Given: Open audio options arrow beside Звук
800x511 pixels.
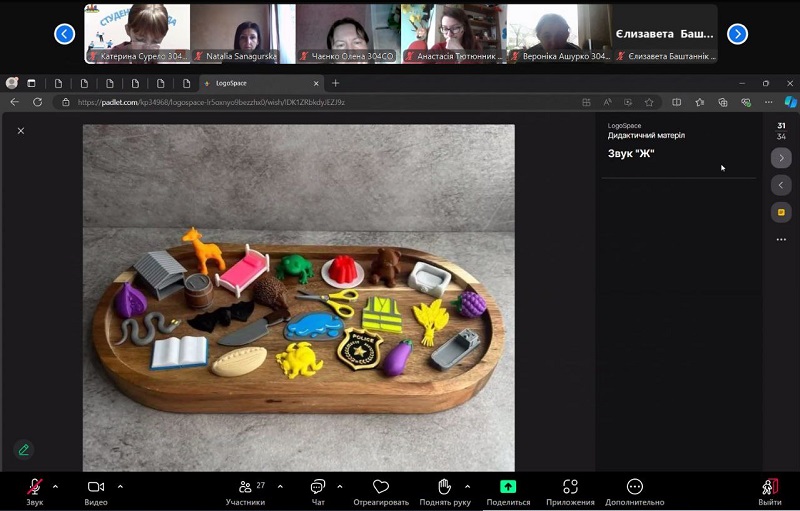Looking at the screenshot, I should point(55,487).
